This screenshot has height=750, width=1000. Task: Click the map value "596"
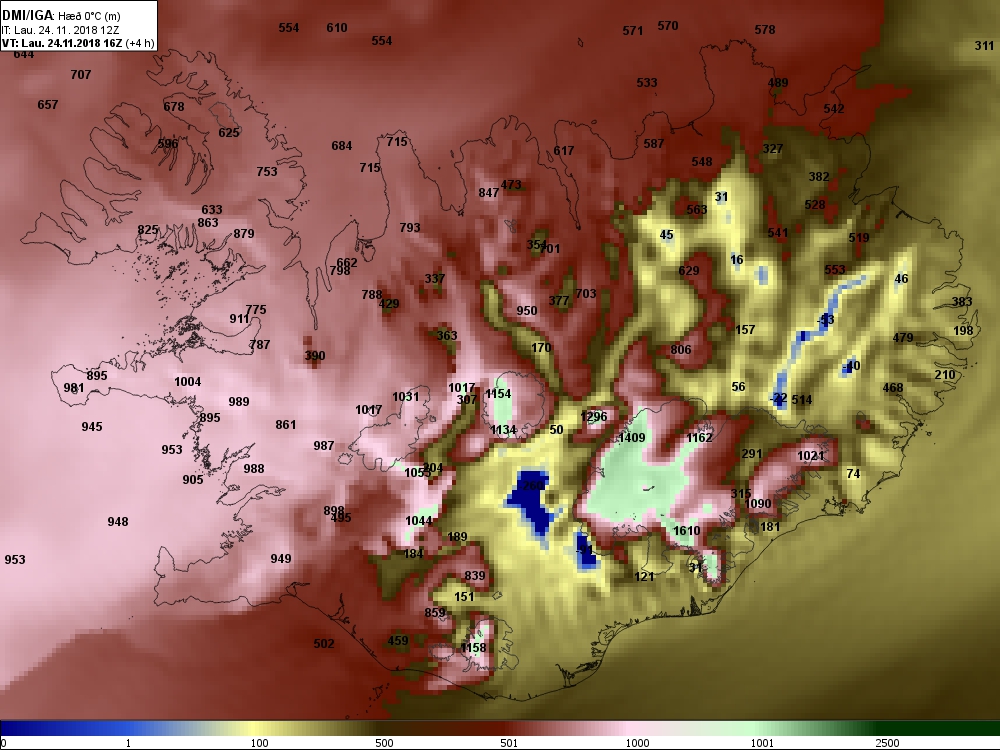click(x=168, y=143)
